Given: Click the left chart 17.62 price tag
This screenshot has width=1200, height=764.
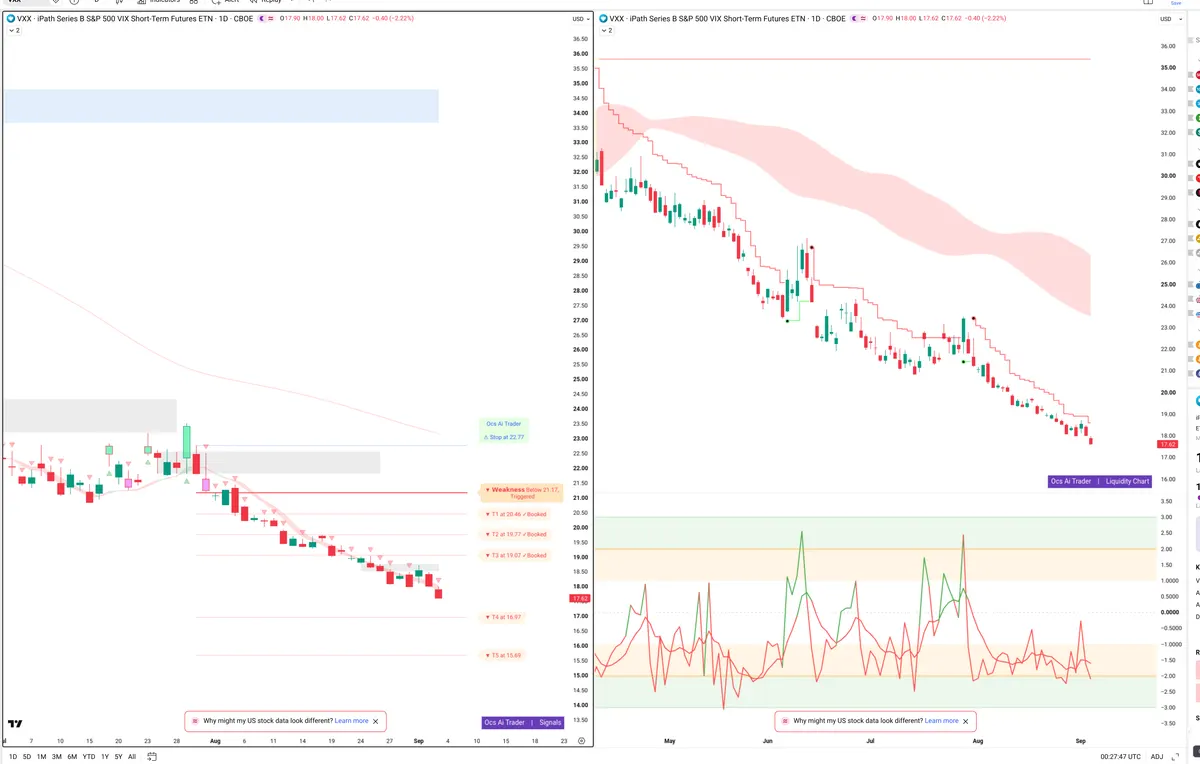Looking at the screenshot, I should coord(579,598).
